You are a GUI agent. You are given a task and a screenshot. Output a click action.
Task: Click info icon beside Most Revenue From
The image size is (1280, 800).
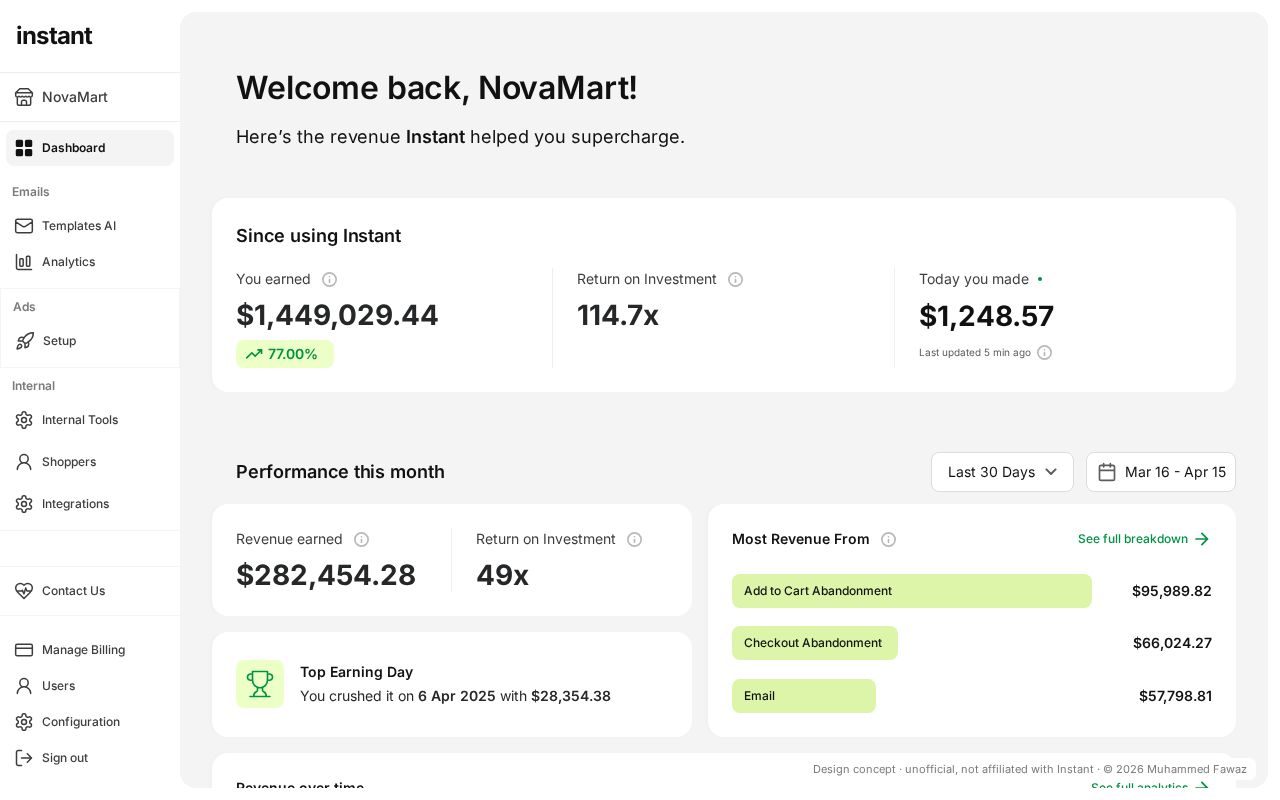888,540
